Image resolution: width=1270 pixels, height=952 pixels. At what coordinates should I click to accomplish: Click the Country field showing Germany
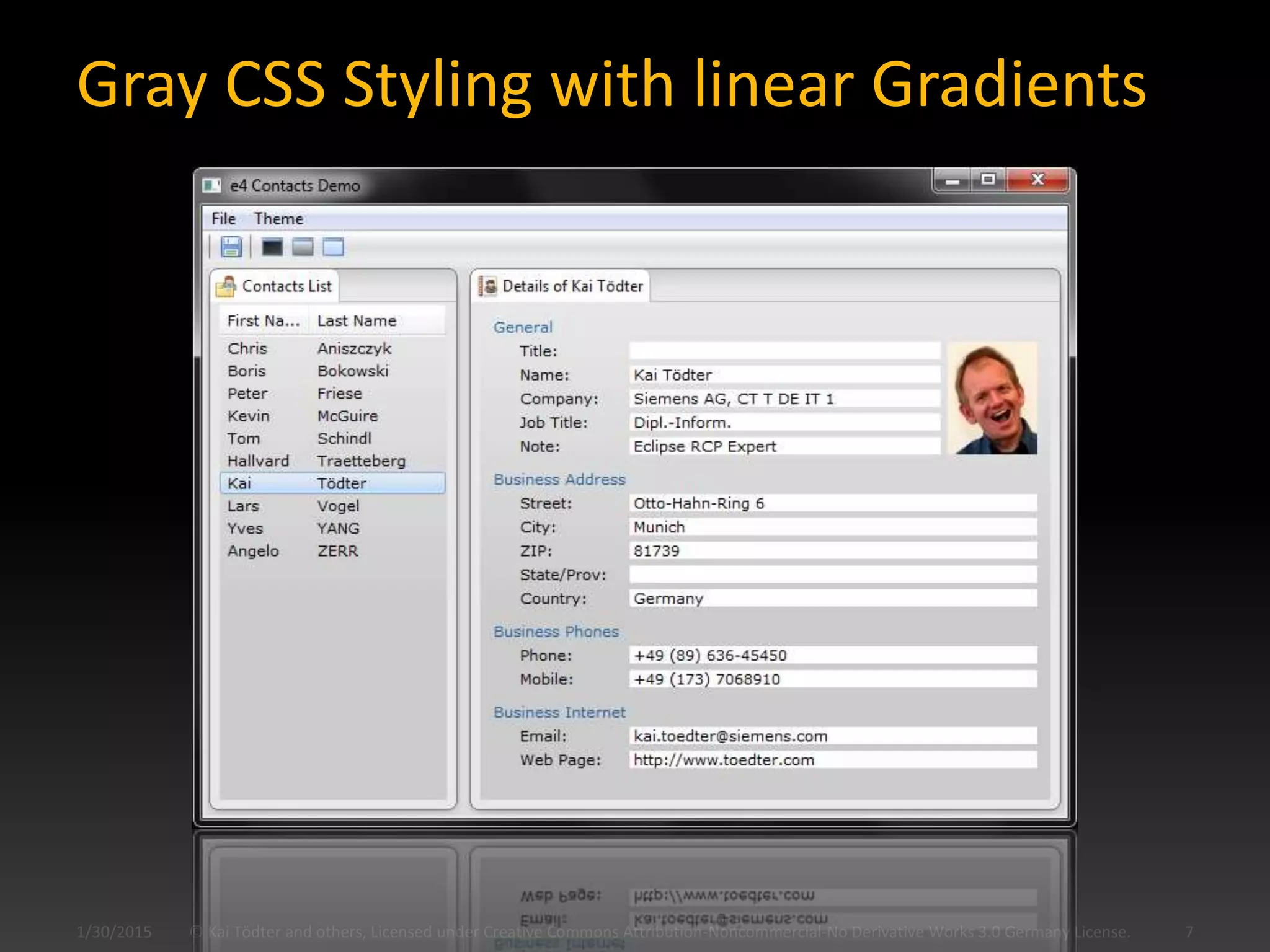coord(833,599)
